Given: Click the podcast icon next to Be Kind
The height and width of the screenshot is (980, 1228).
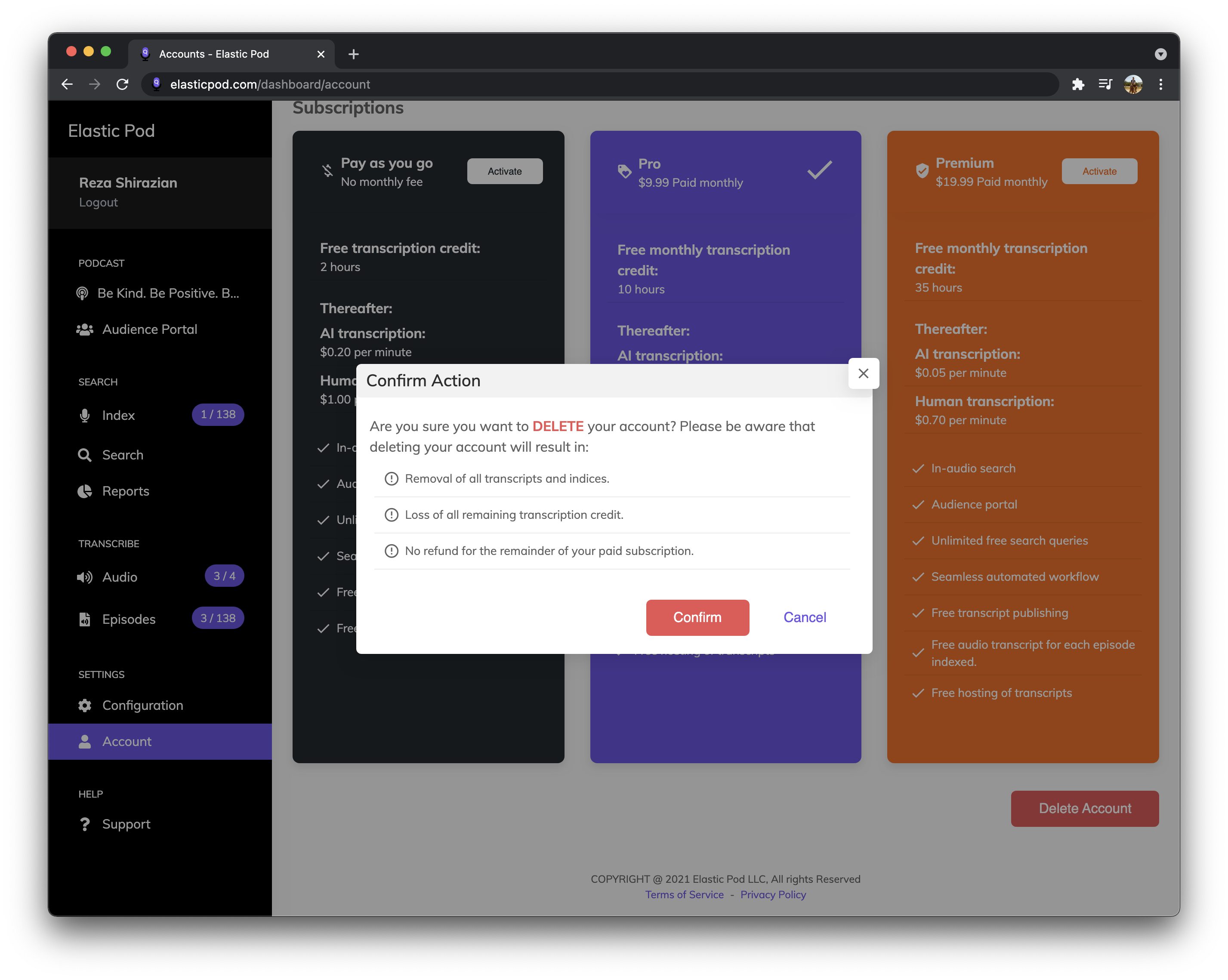Looking at the screenshot, I should [x=82, y=293].
